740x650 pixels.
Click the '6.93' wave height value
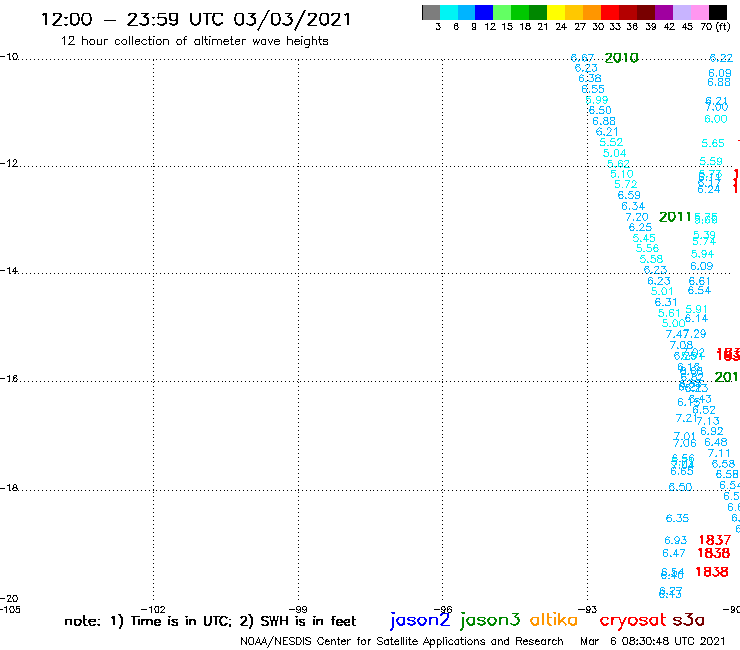675,540
